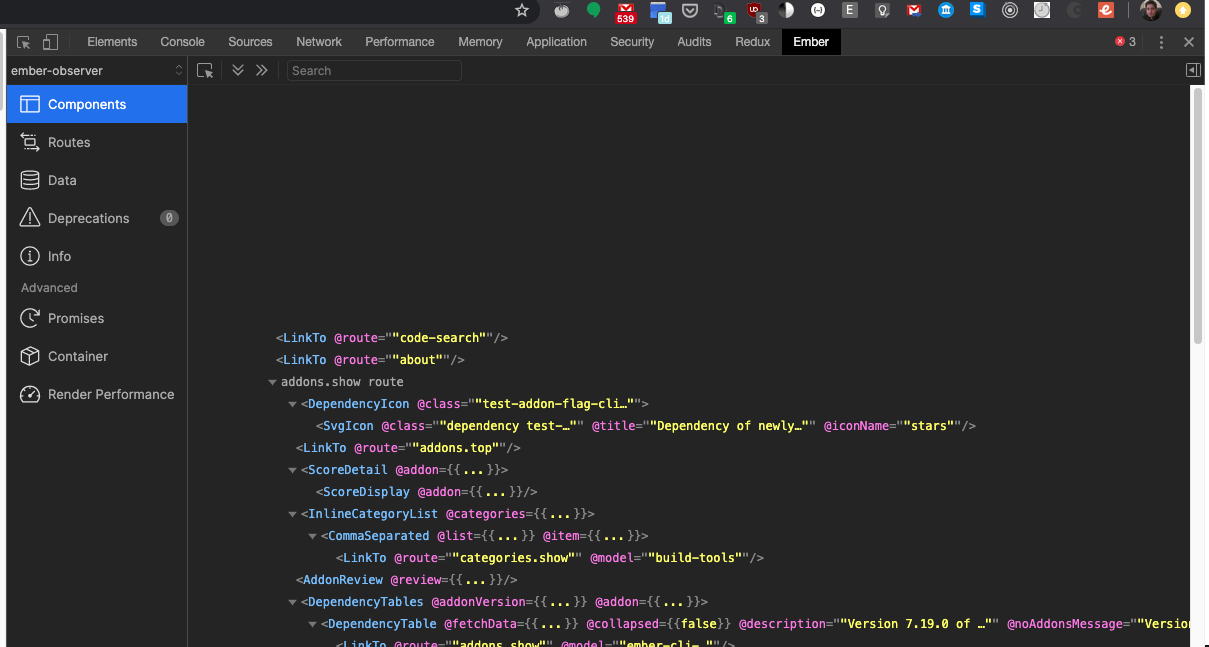Focus the component Search field
The image size is (1209, 647).
[x=374, y=70]
